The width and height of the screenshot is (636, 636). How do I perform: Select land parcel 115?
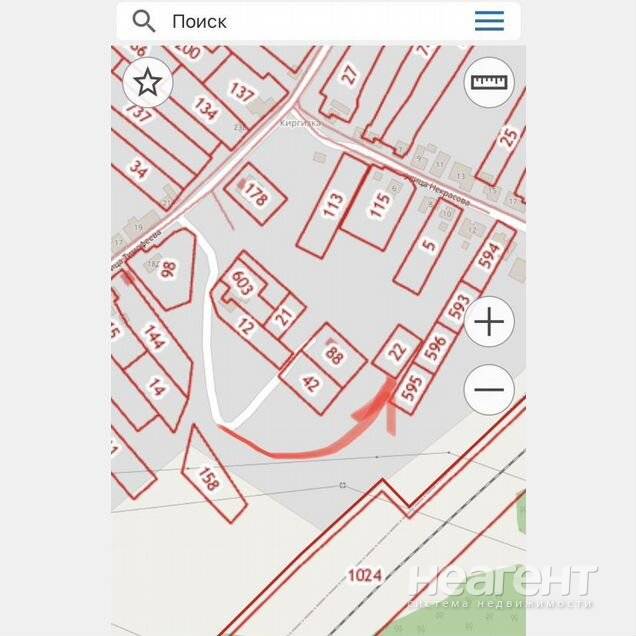378,206
